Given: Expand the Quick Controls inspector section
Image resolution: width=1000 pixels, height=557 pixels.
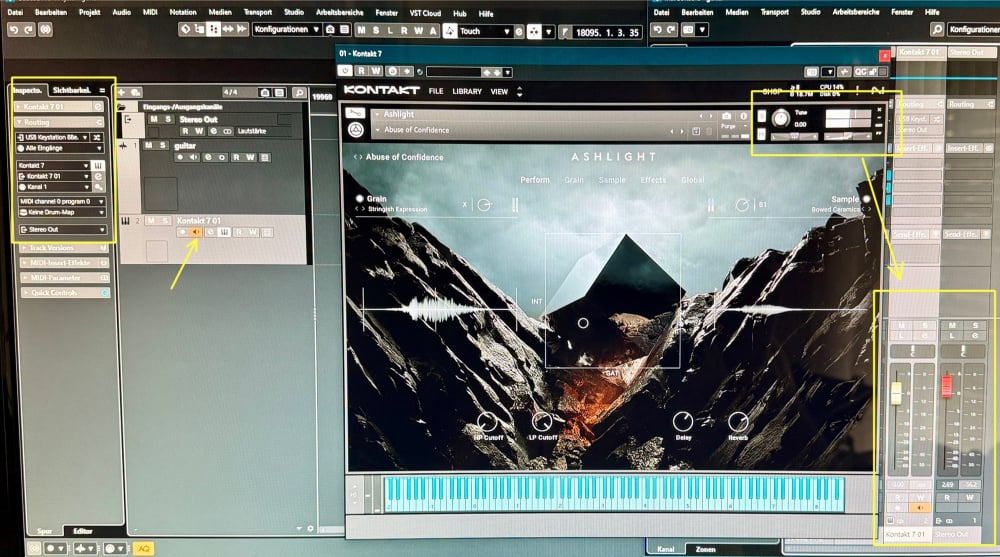Looking at the screenshot, I should point(64,292).
